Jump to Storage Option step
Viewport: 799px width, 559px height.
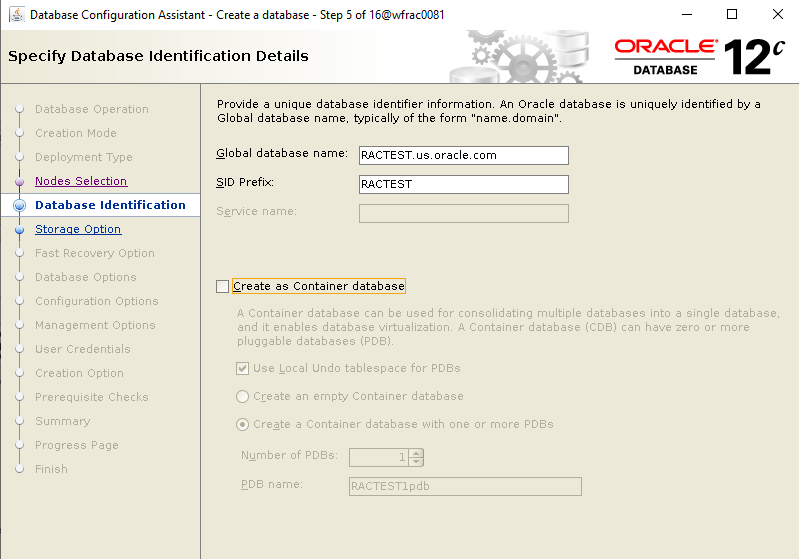click(x=78, y=229)
